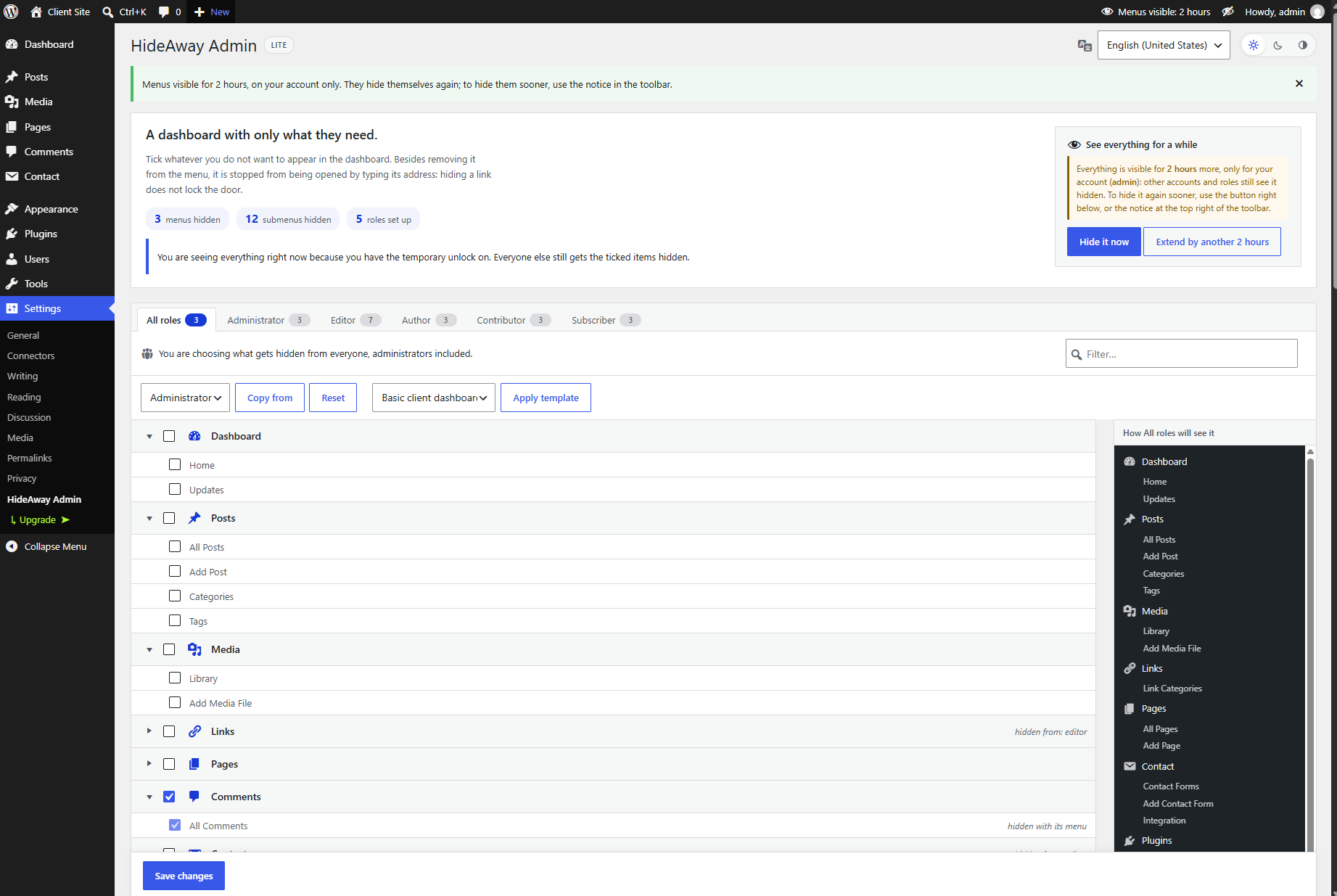Click the Save changes button
This screenshot has width=1337, height=896.
click(184, 876)
